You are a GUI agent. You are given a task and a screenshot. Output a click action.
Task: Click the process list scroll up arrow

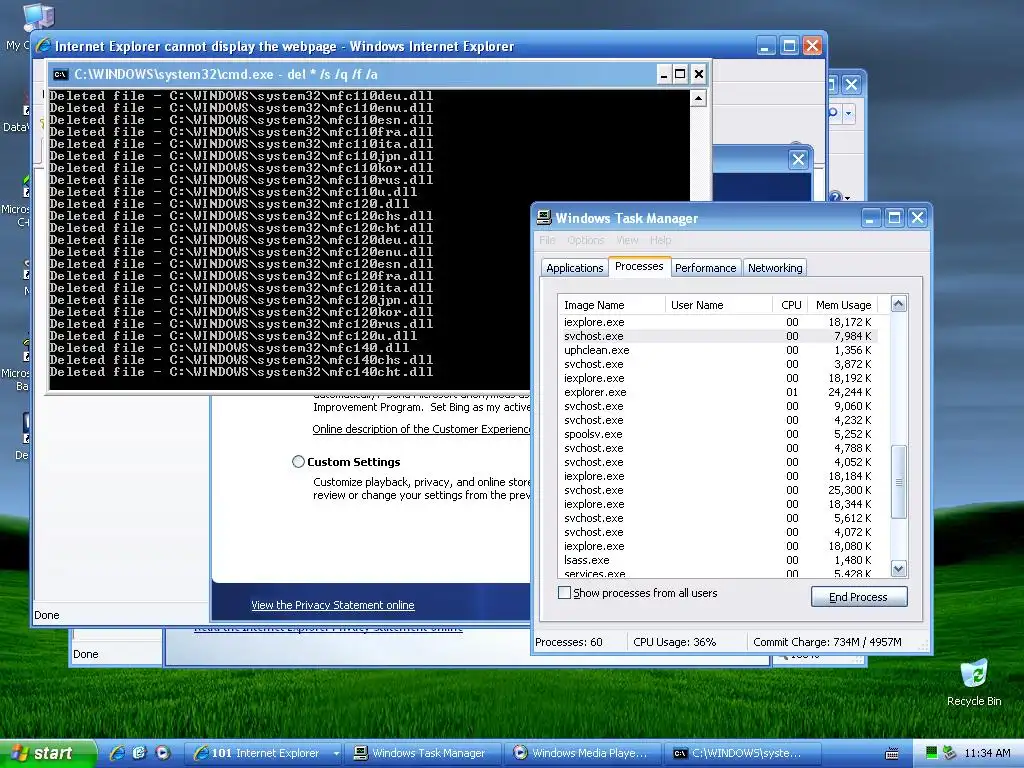(899, 304)
